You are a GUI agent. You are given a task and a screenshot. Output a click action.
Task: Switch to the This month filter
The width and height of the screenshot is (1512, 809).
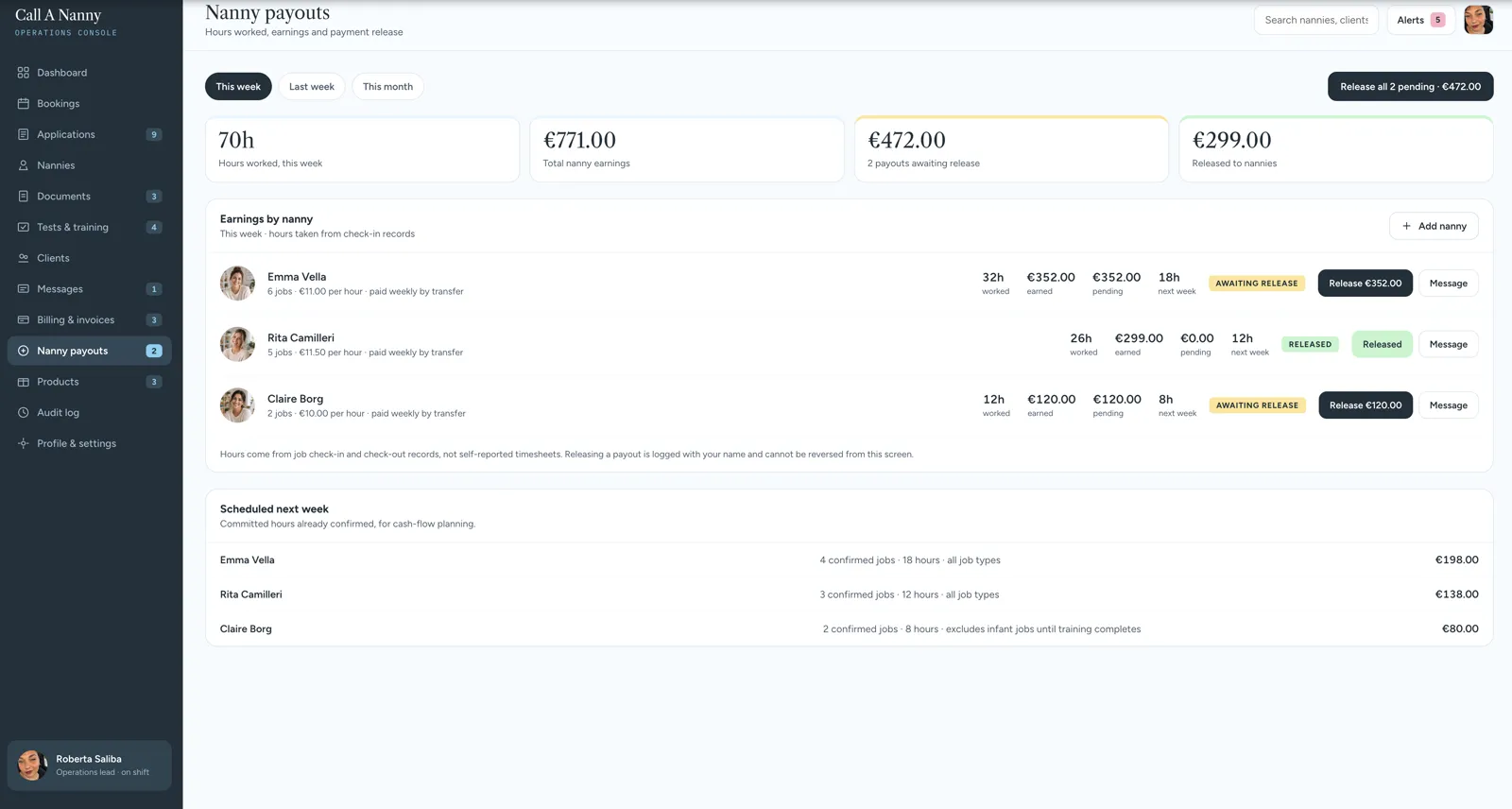click(x=387, y=86)
